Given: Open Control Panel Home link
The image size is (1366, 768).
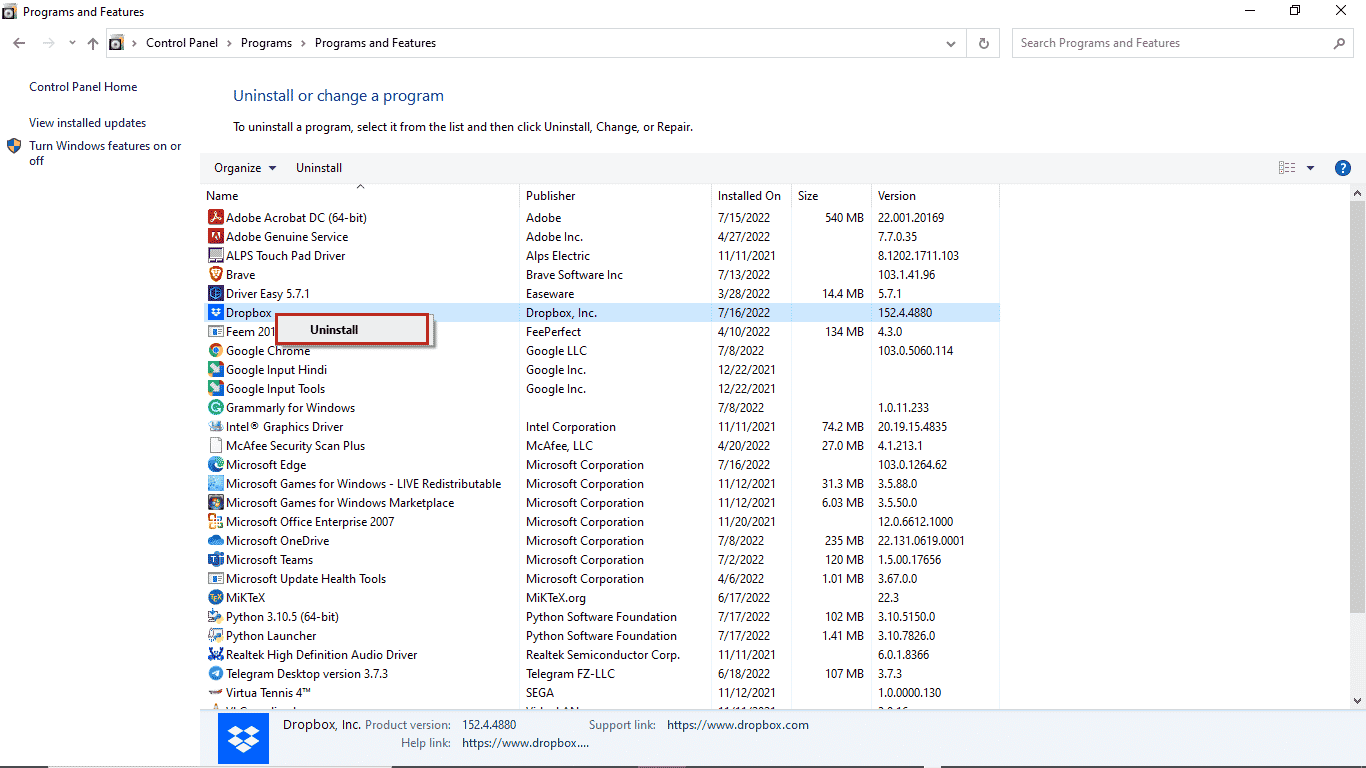Looking at the screenshot, I should (83, 87).
